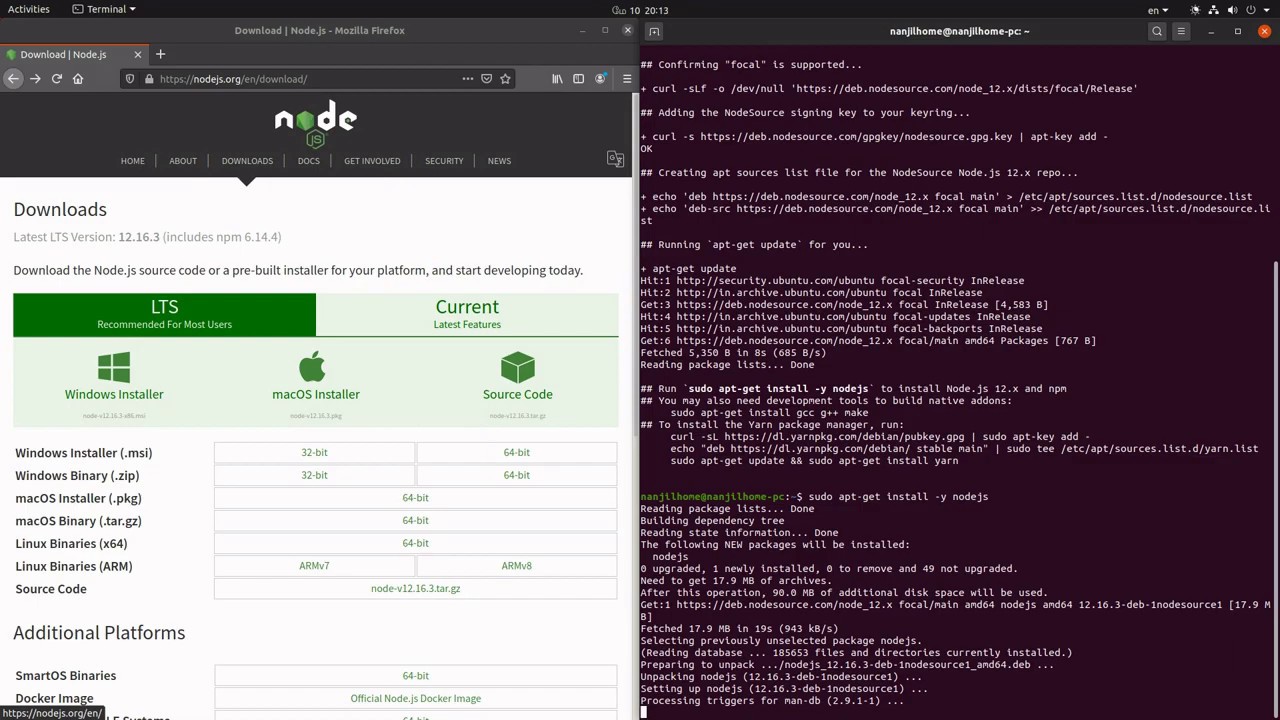Open the system menu power icon
1280x720 pixels.
1251,10
